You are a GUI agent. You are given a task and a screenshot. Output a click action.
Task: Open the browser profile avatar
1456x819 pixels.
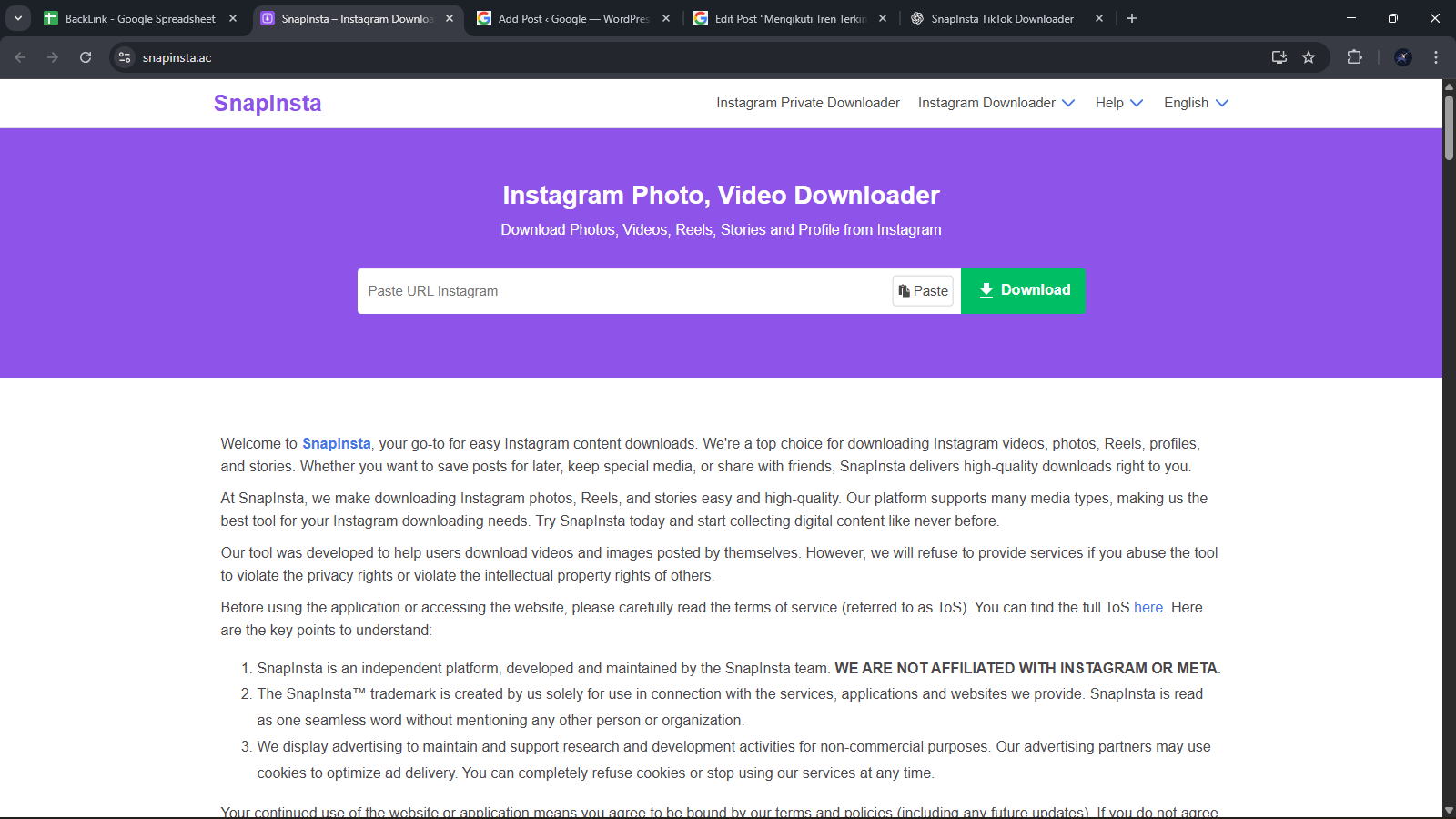[x=1403, y=56]
